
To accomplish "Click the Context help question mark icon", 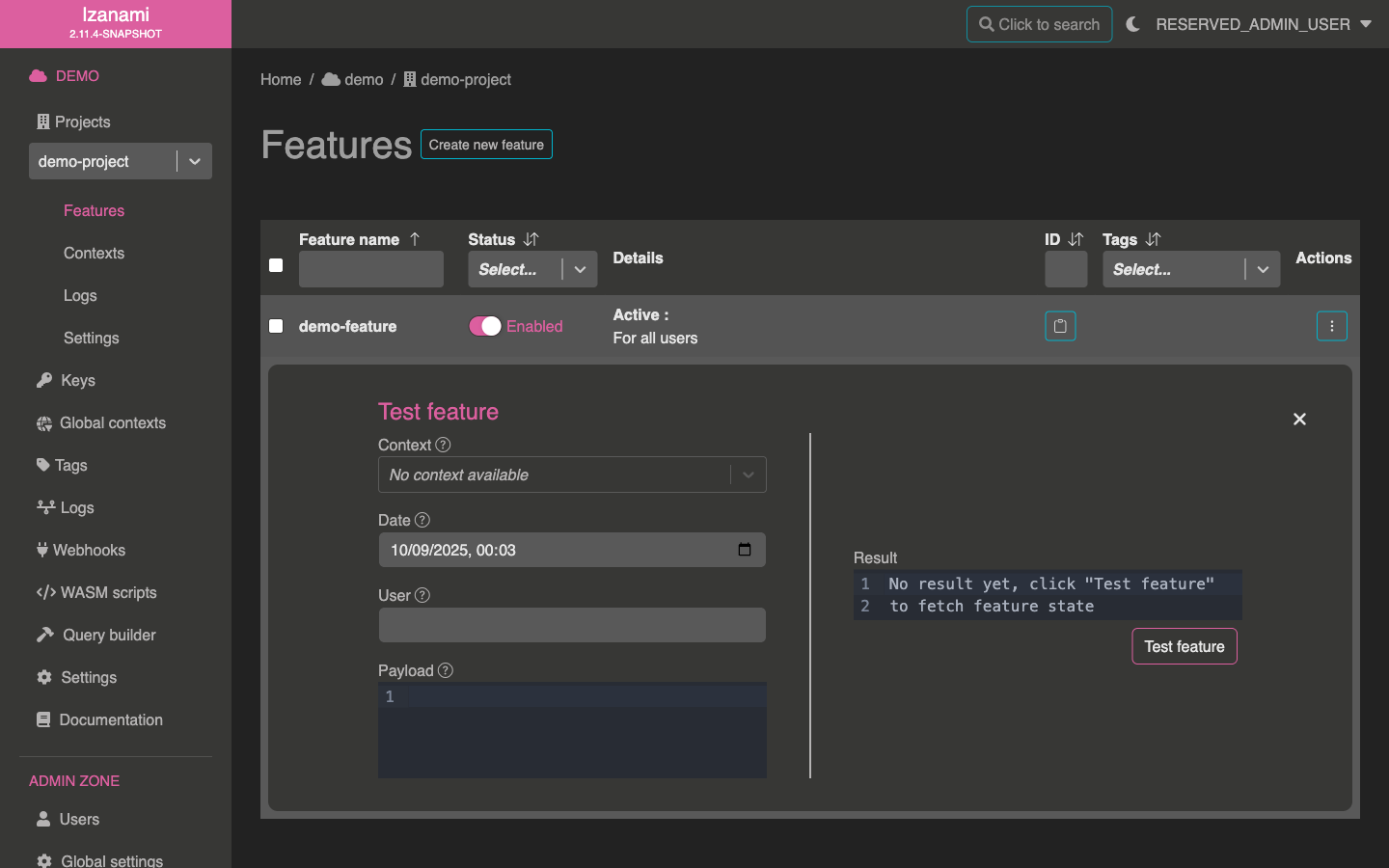I will coord(443,445).
